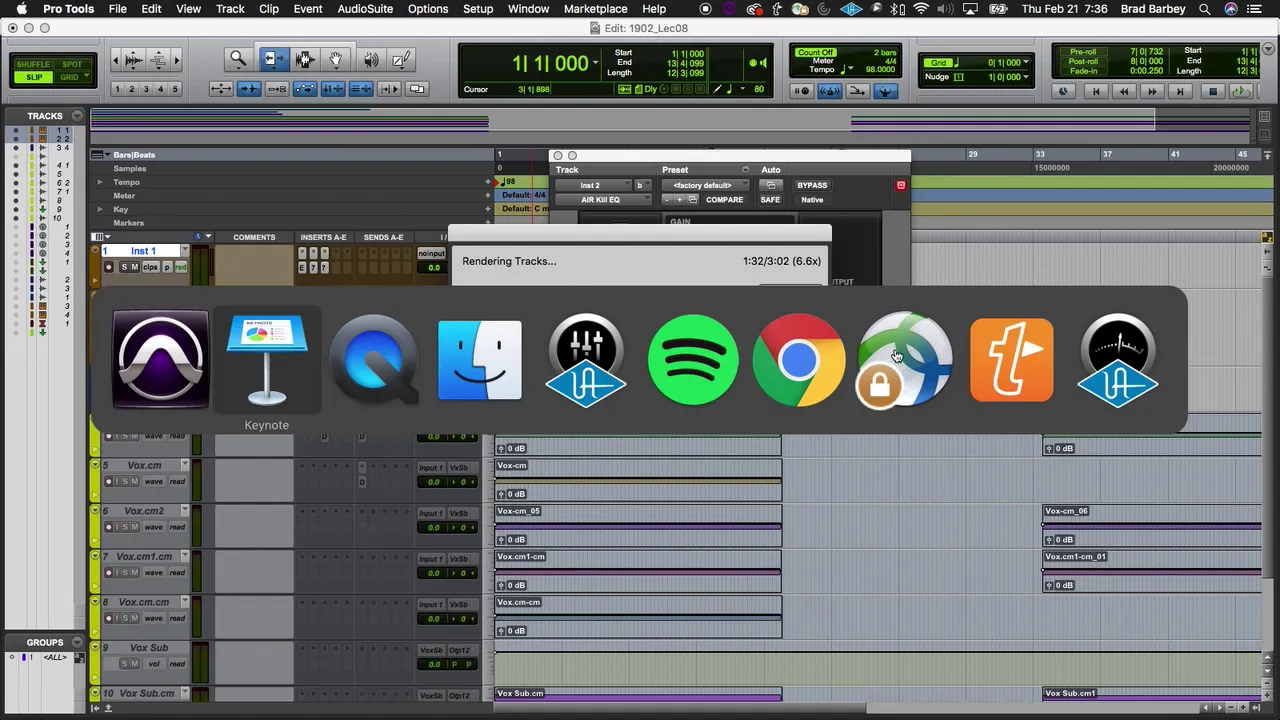Toggle Conductor tempo ruler button

click(885, 91)
